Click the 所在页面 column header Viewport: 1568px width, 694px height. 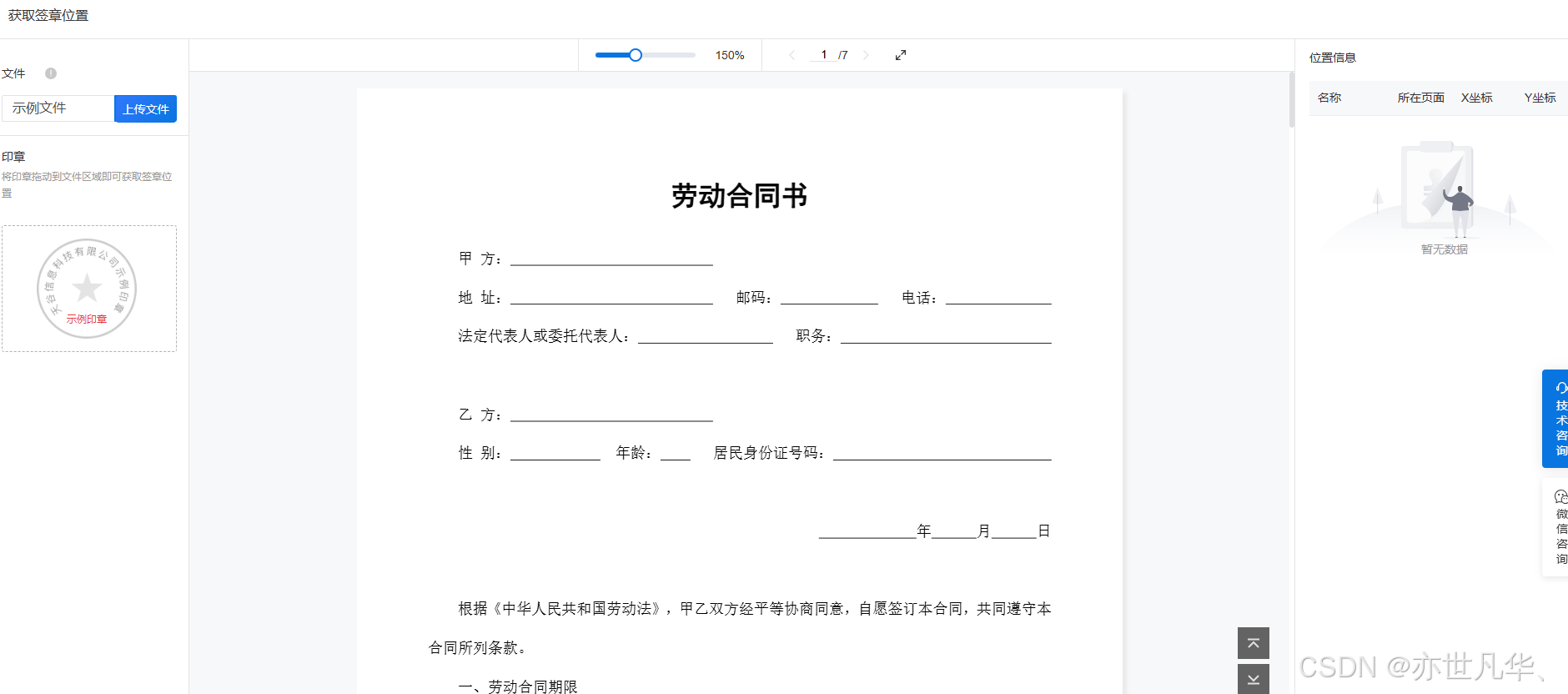1420,98
